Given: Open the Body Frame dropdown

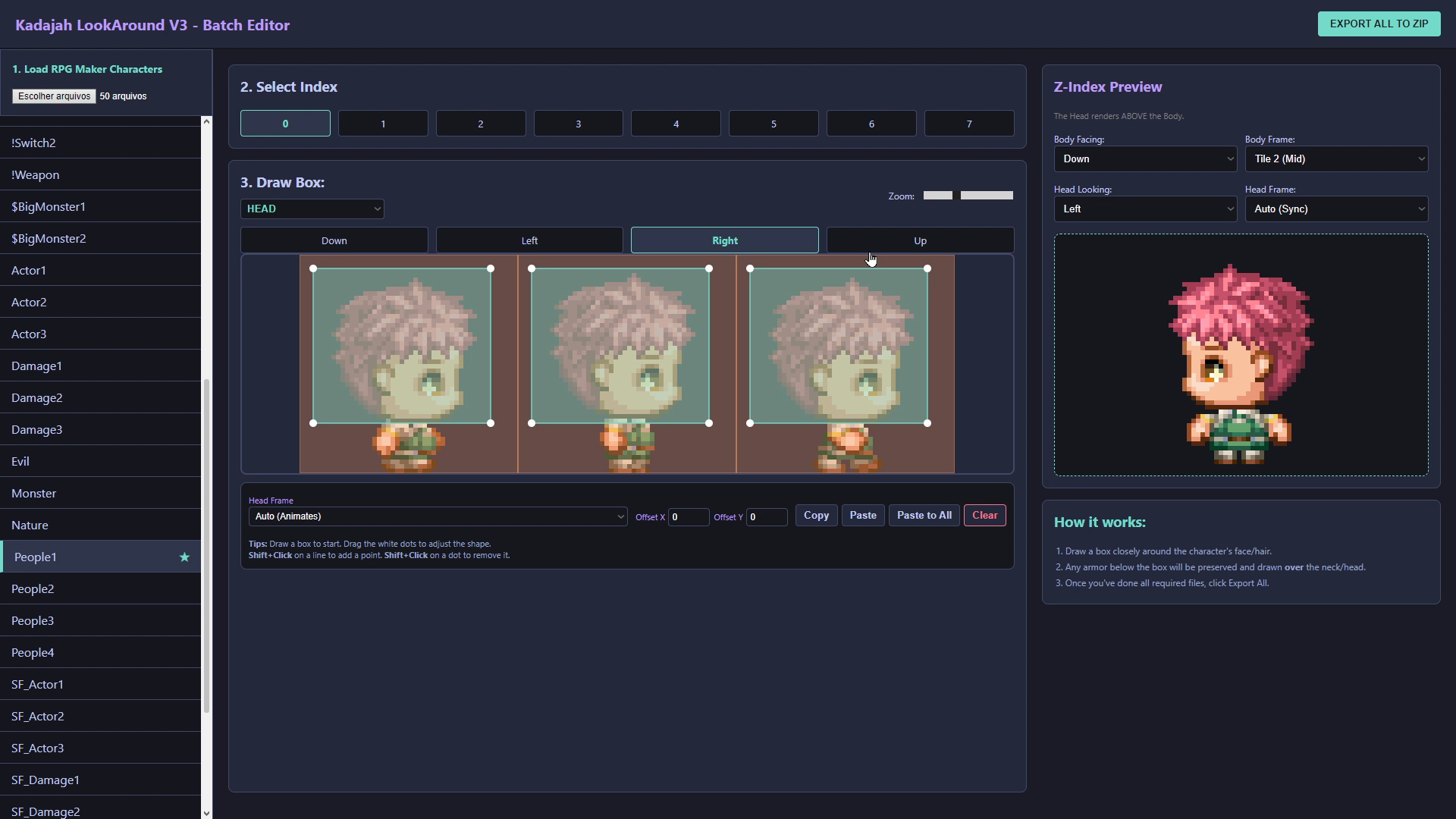Looking at the screenshot, I should click(x=1336, y=159).
